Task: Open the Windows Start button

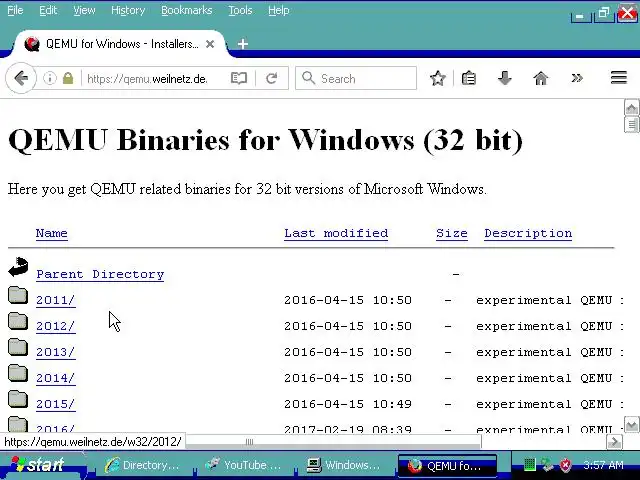Action: 42,465
